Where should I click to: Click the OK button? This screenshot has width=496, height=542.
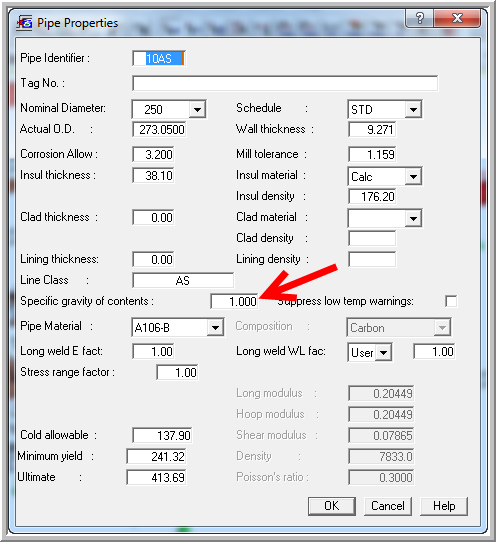click(331, 506)
